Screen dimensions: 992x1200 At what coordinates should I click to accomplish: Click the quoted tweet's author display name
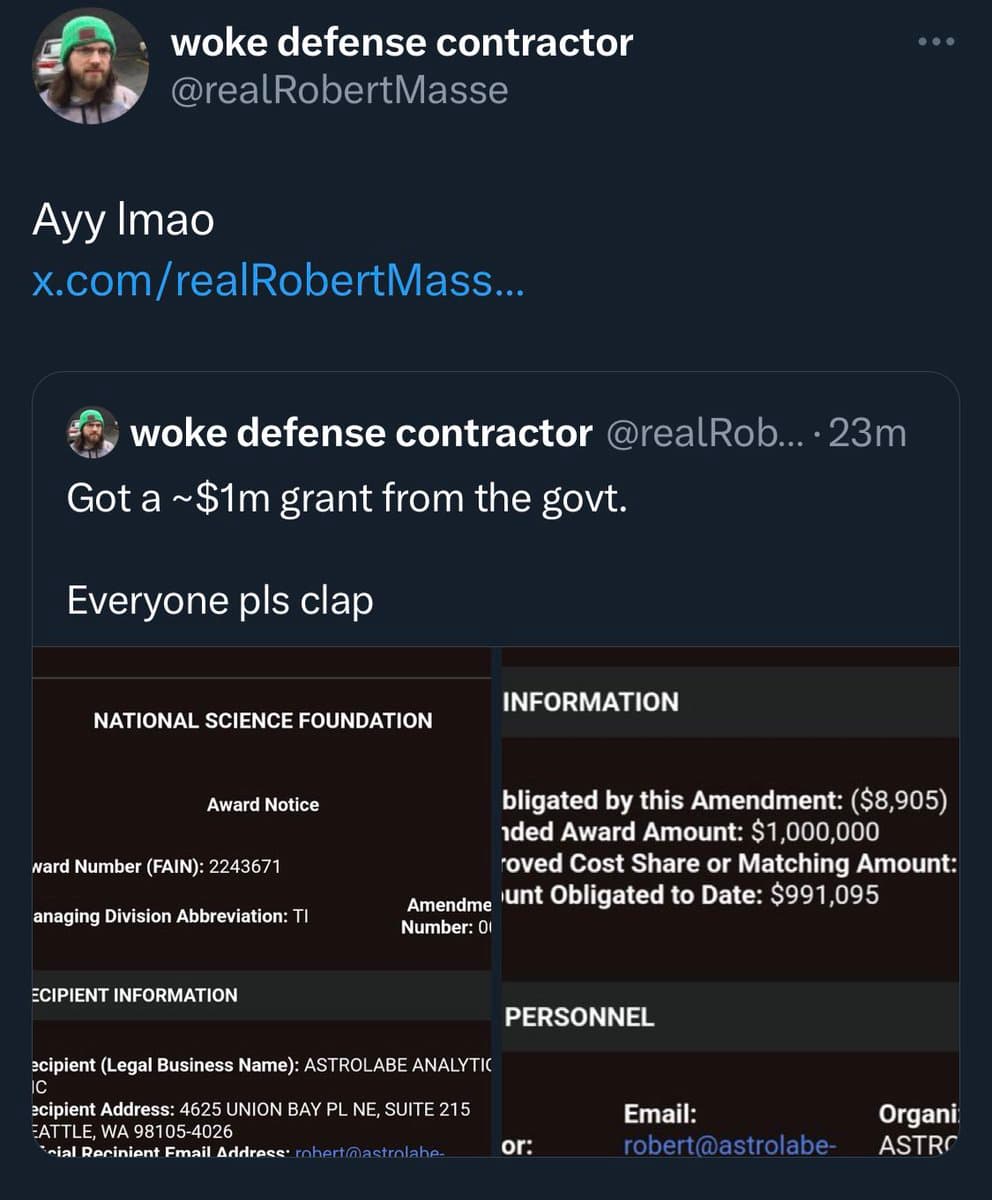(361, 433)
